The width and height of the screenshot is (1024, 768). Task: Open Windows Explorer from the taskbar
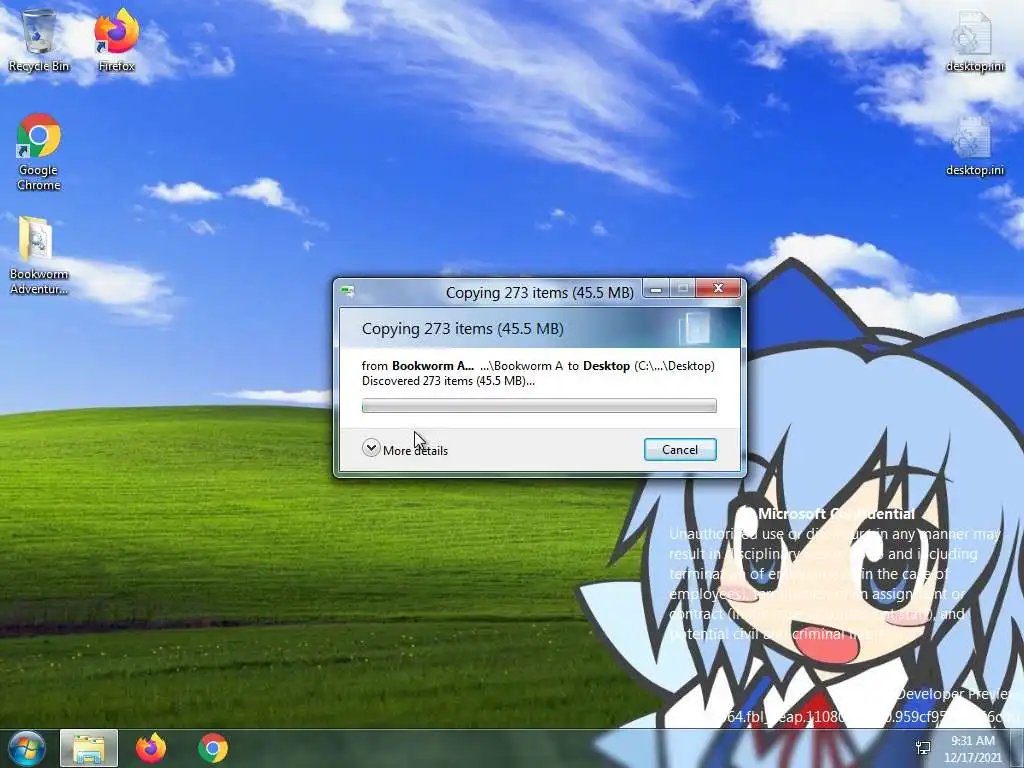89,748
